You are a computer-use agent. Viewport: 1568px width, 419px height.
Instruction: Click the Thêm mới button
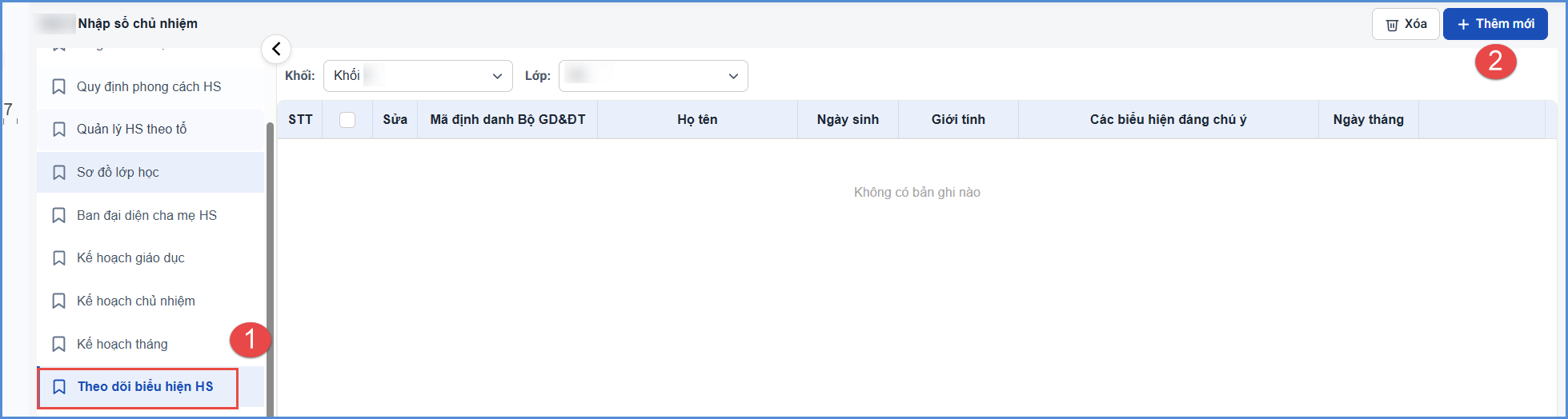tap(1494, 24)
